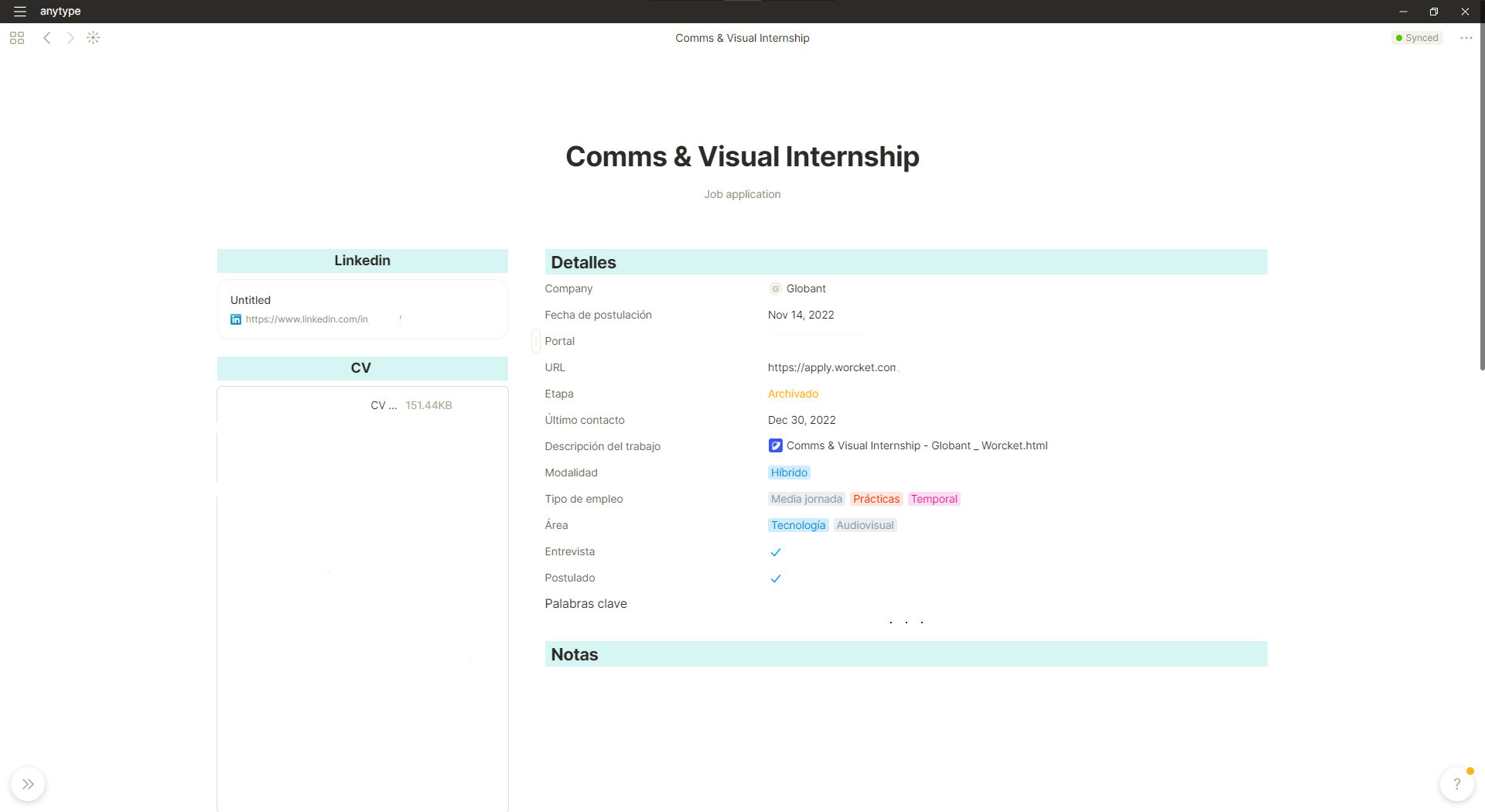1485x812 pixels.
Task: Toggle the Postulado checkbox
Action: 776,578
